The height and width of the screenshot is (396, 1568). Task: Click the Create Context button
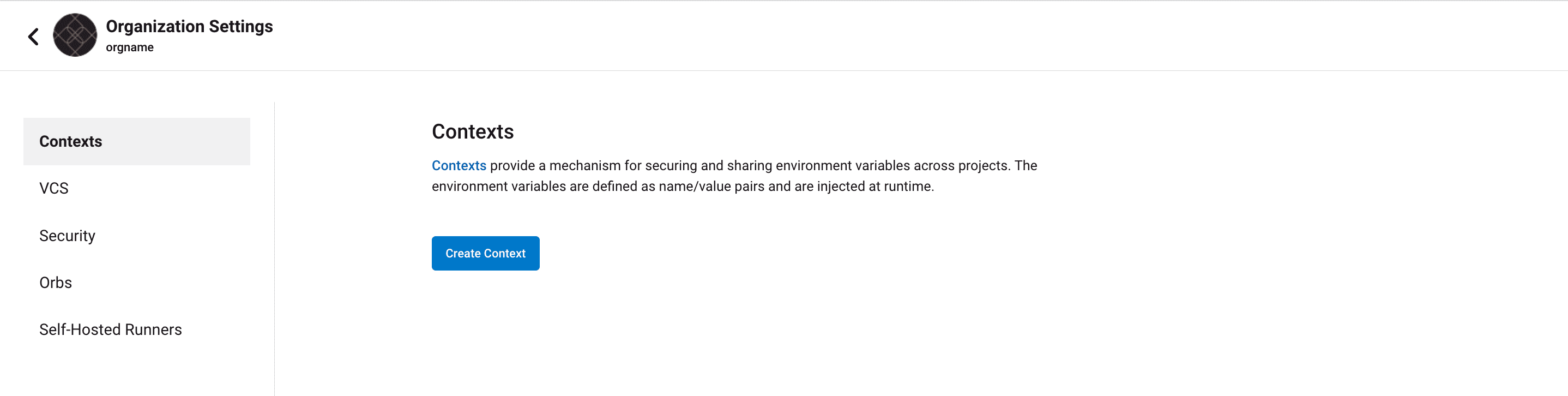[485, 254]
